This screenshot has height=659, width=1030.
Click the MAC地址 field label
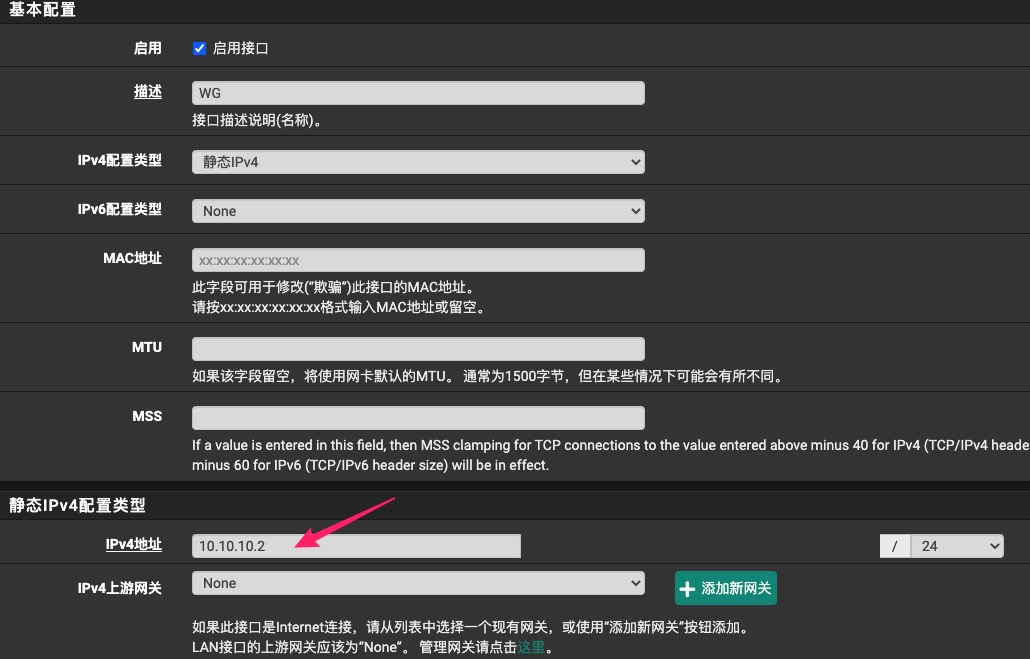click(x=132, y=258)
